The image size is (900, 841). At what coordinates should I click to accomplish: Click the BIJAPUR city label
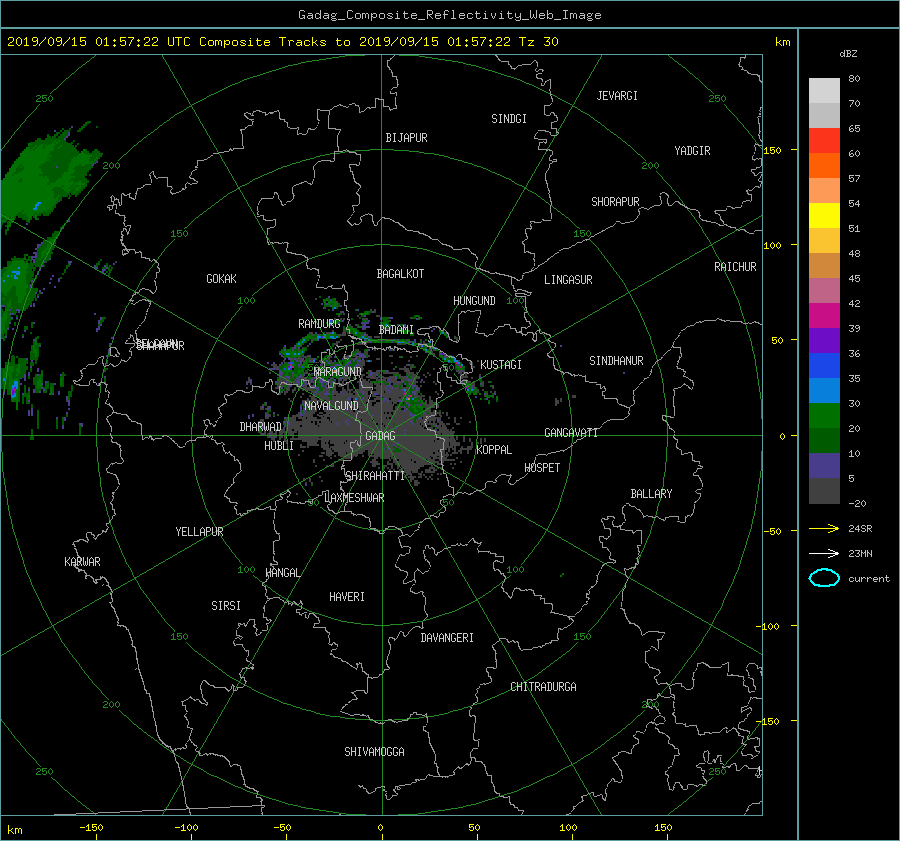click(406, 138)
